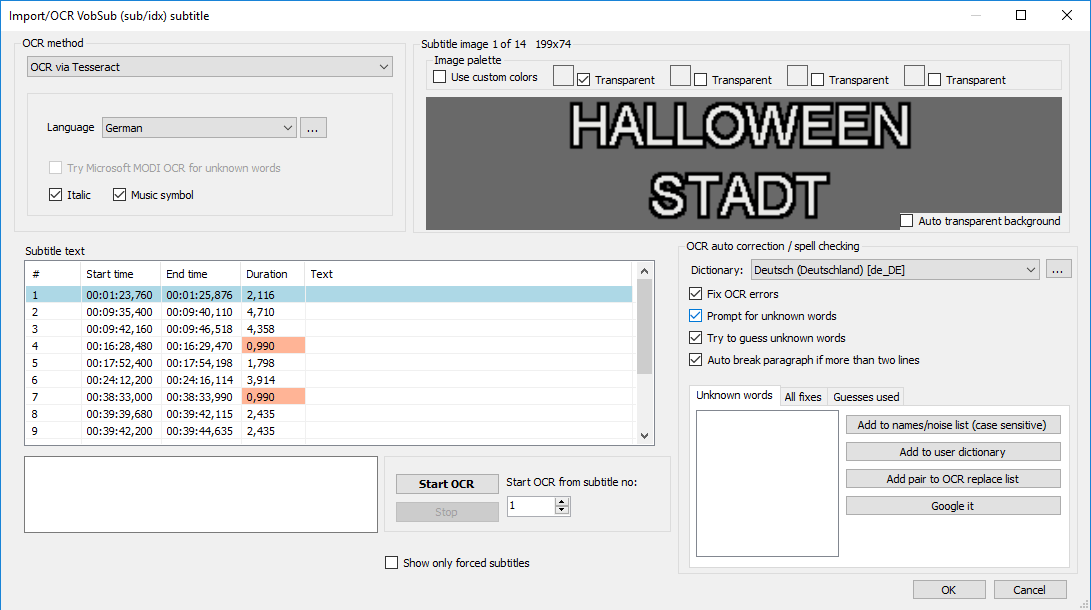Click the subtitle list scrollbar thumb
The image size is (1091, 610).
644,327
